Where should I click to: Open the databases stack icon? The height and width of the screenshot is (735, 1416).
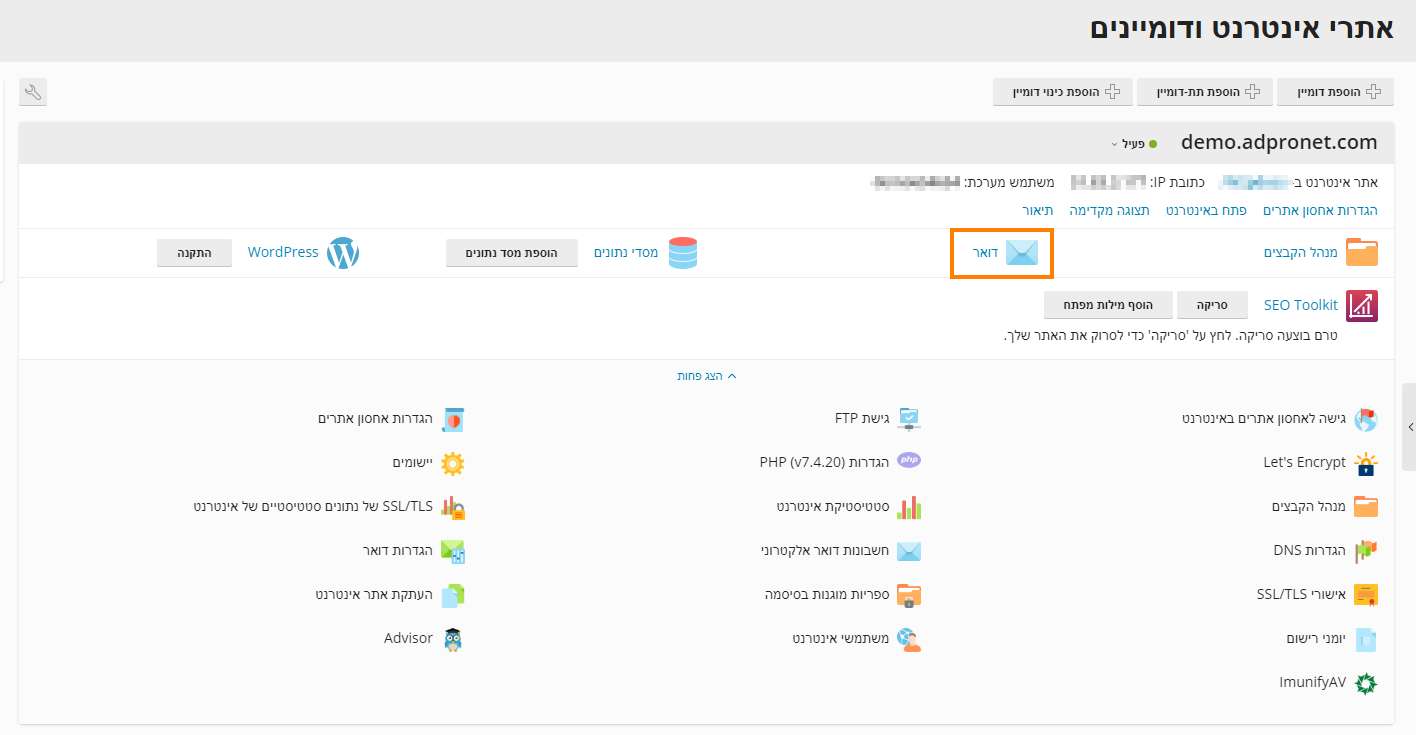683,253
